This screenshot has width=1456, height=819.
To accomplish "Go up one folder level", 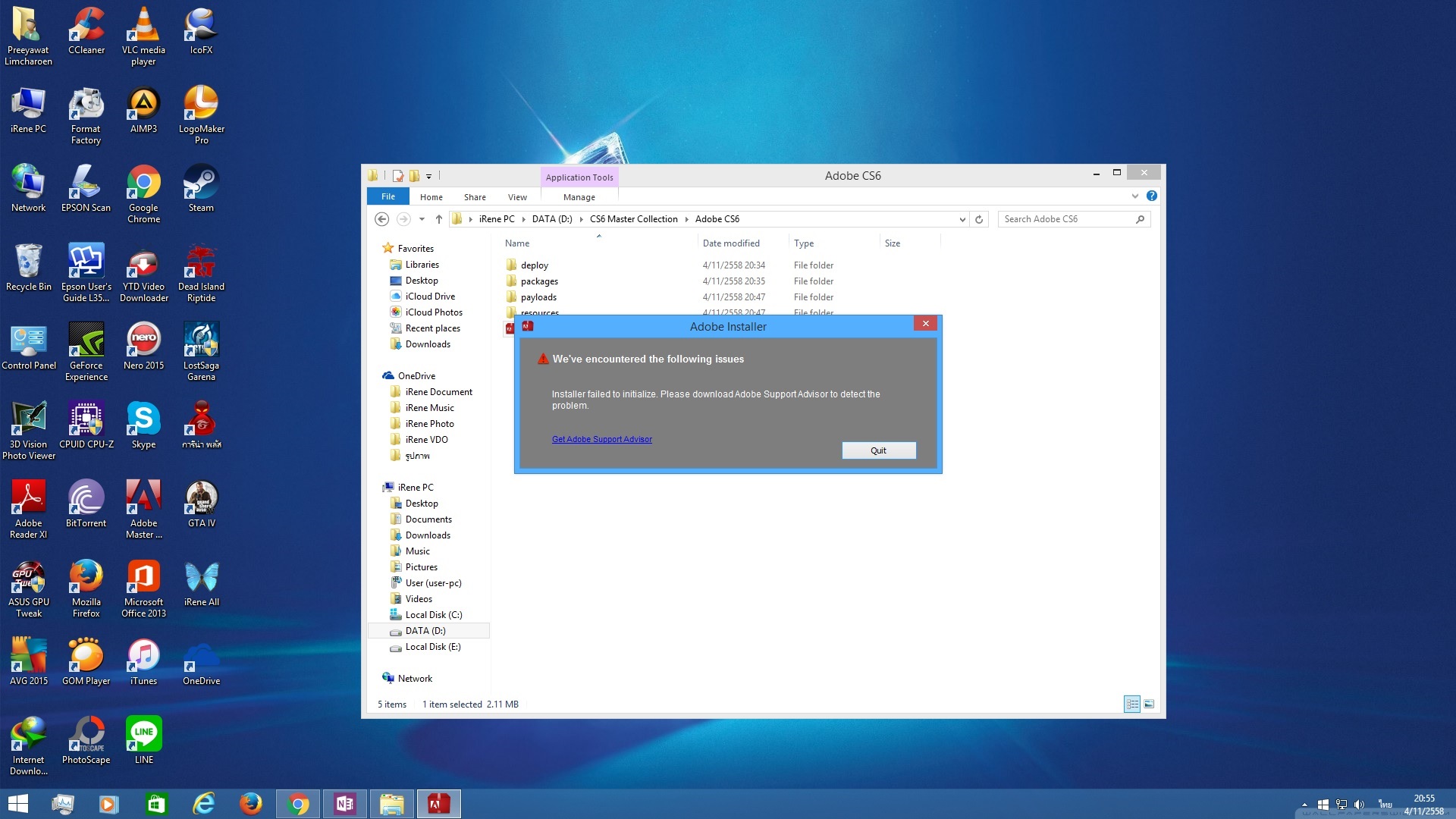I will tap(438, 219).
